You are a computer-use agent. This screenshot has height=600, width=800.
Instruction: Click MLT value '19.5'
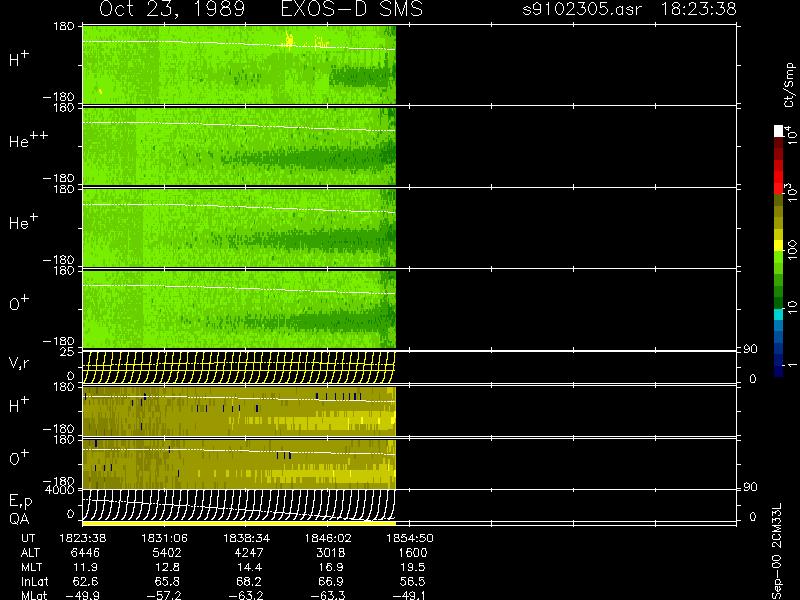pos(415,567)
